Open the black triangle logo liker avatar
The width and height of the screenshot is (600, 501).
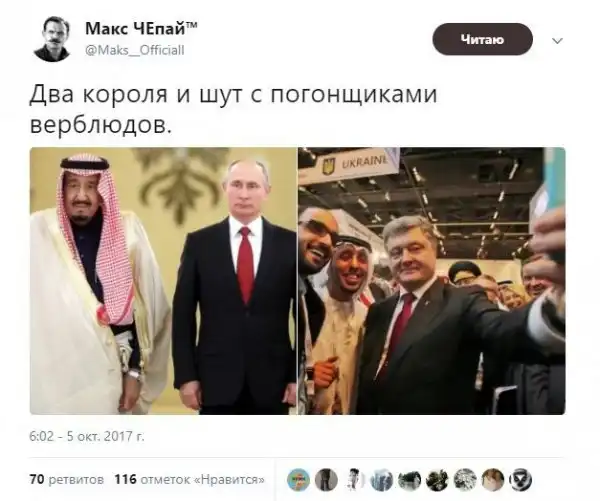(x=521, y=480)
